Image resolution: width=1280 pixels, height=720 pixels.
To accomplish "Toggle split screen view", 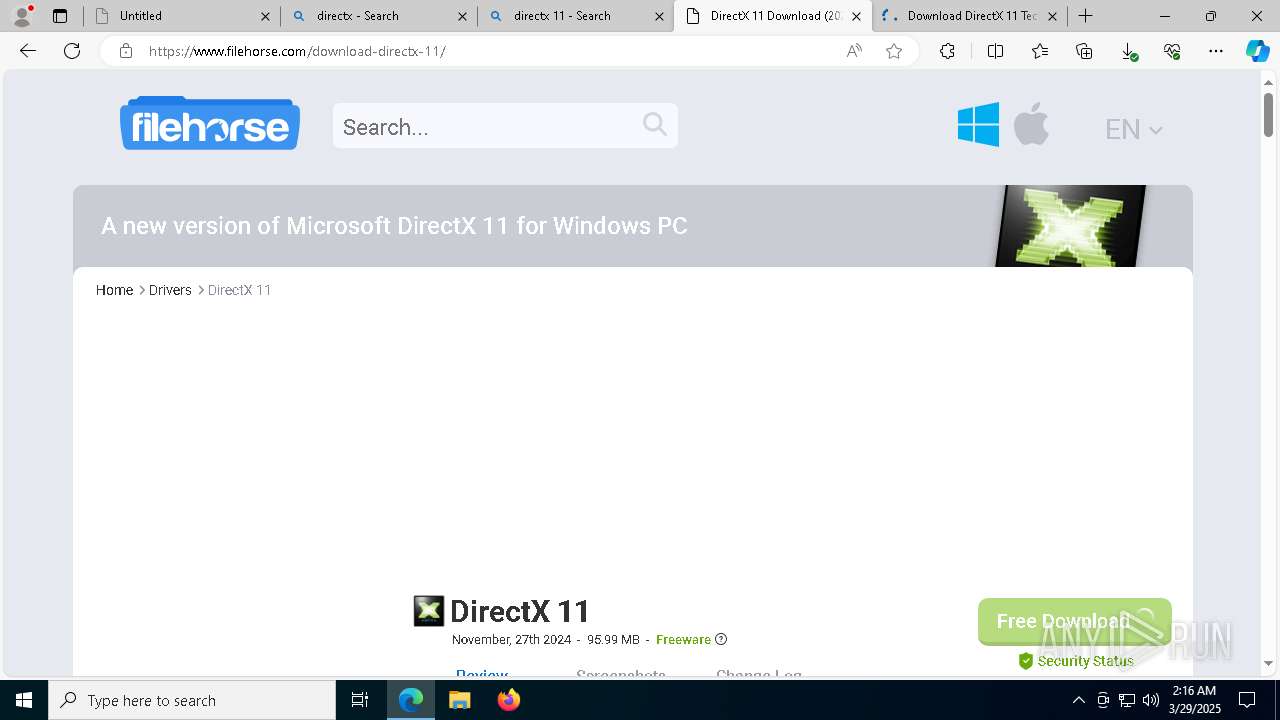I will pyautogui.click(x=995, y=51).
